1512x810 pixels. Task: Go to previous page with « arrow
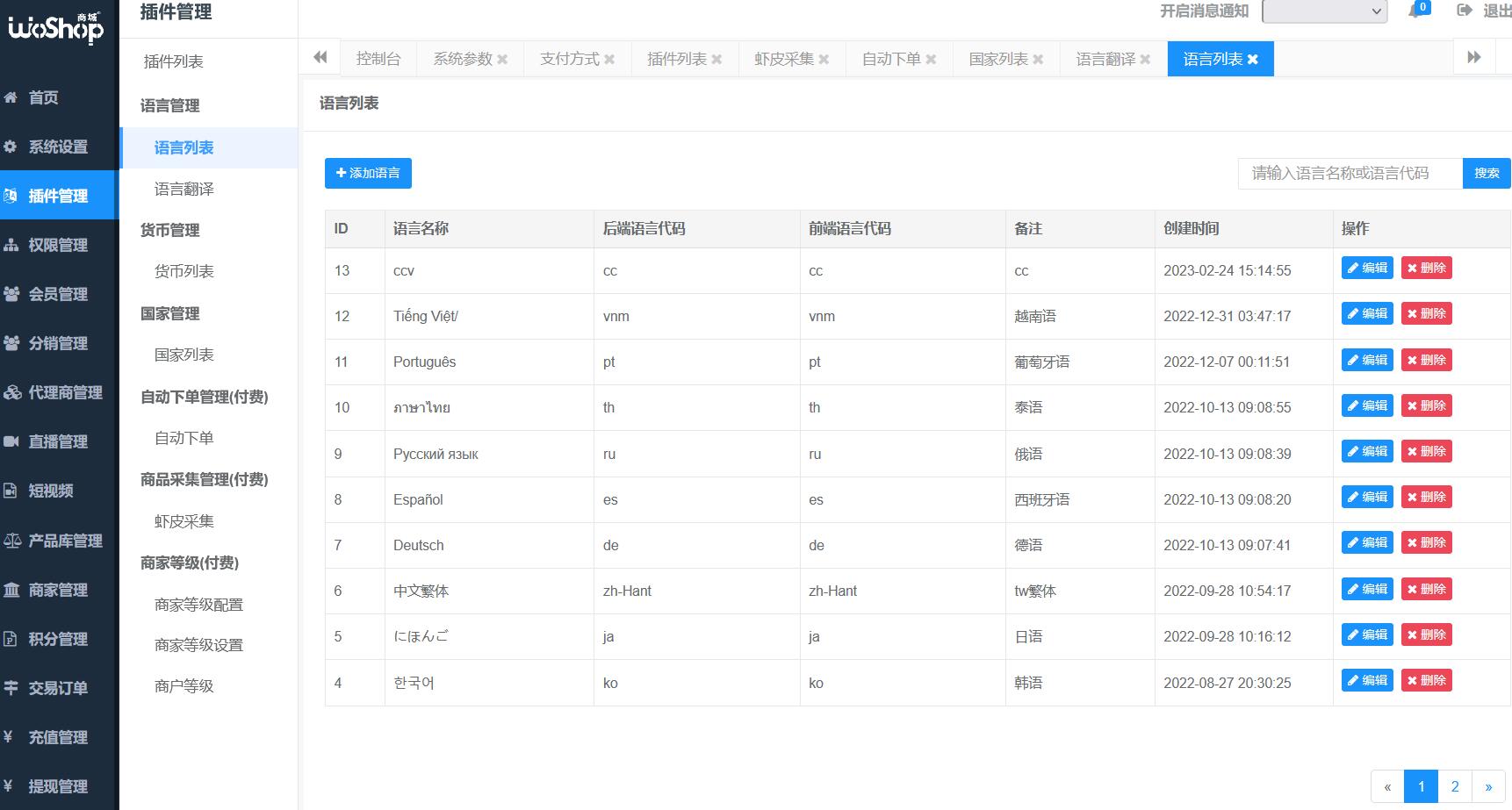1387,786
